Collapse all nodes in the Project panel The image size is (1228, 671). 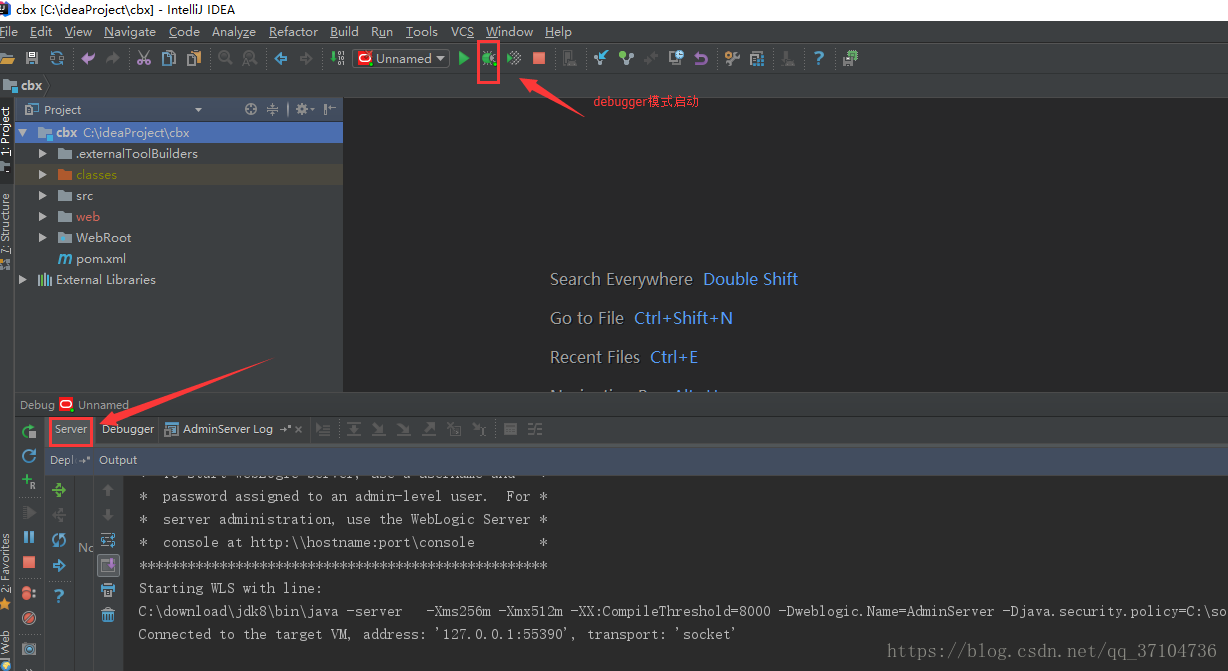273,109
